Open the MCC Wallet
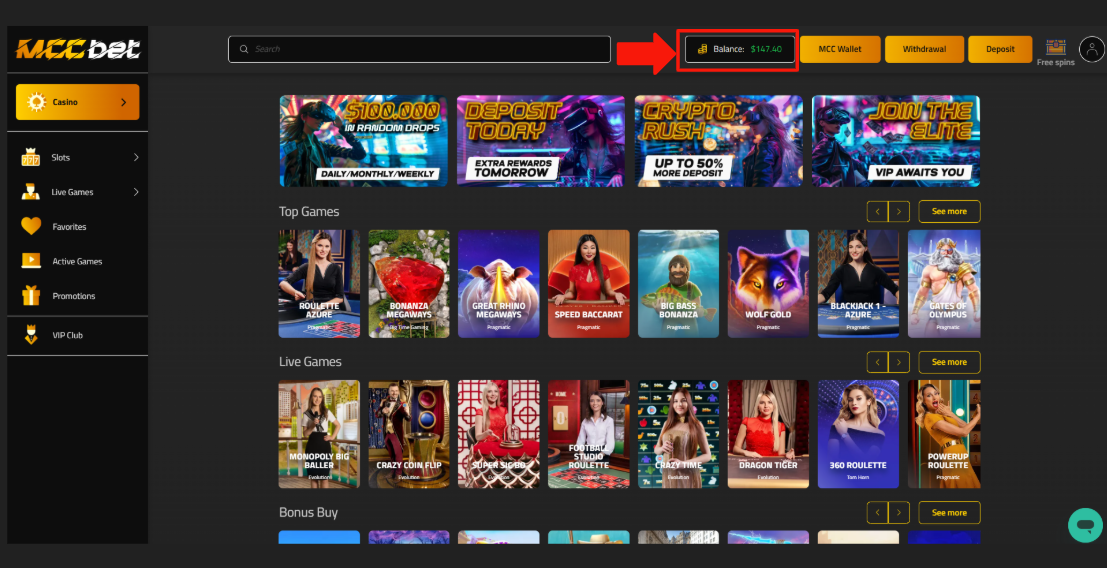 click(839, 49)
